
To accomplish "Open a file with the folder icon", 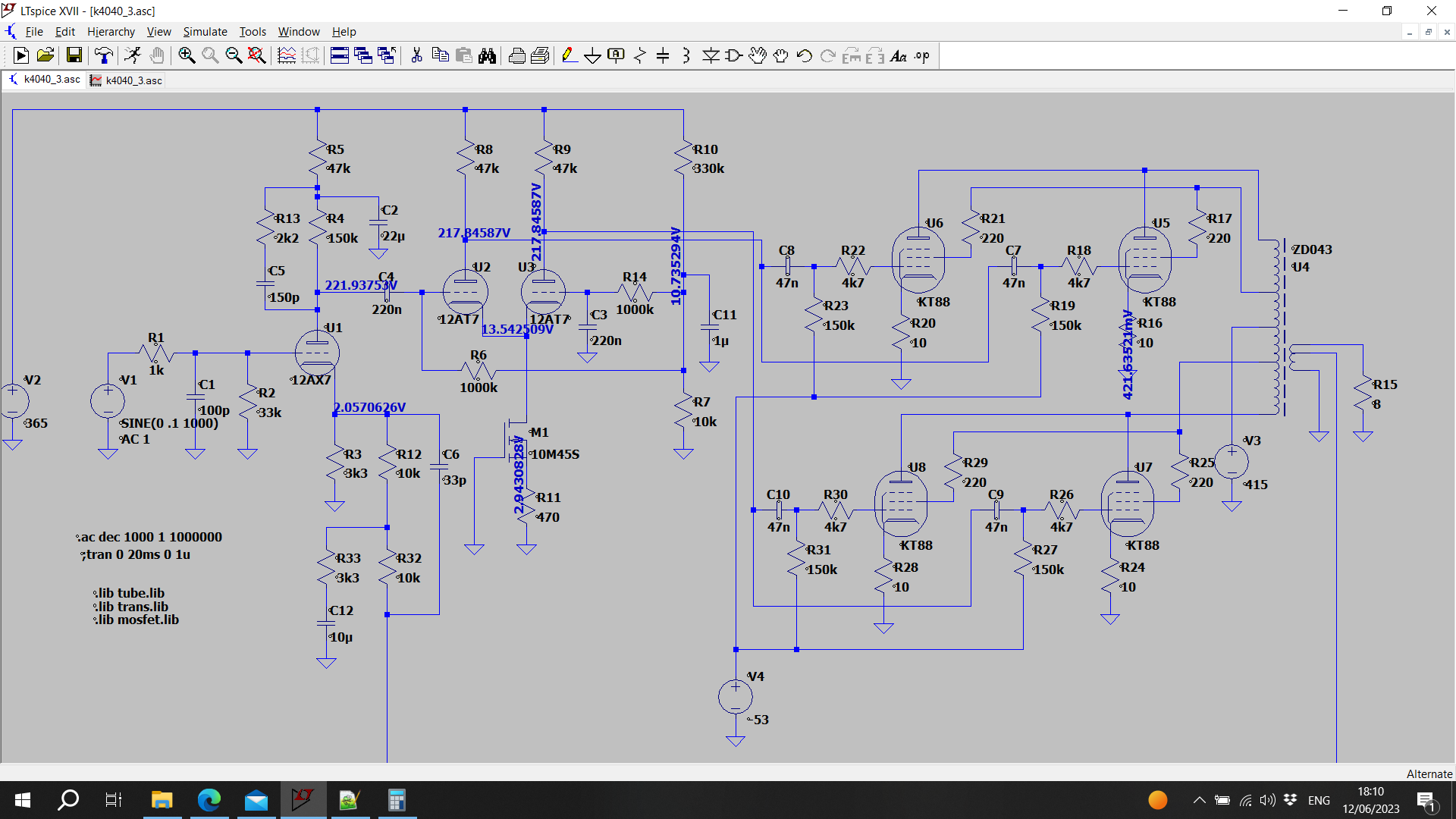I will (x=45, y=55).
